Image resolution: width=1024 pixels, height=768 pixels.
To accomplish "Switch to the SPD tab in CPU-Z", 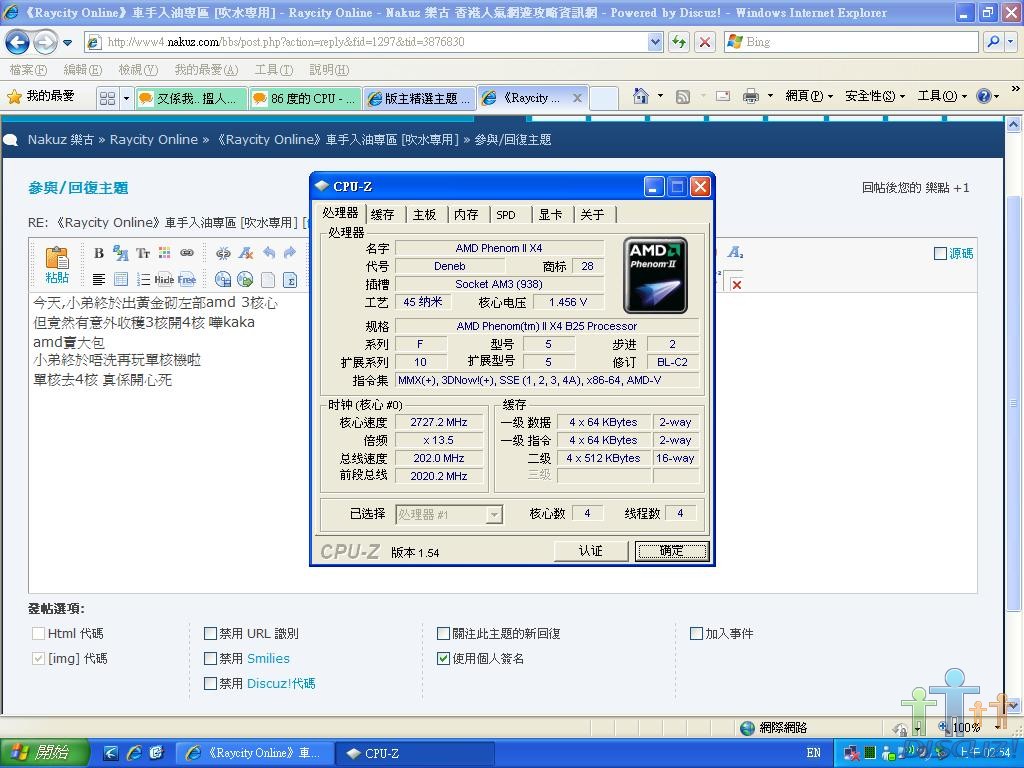I will coord(507,214).
